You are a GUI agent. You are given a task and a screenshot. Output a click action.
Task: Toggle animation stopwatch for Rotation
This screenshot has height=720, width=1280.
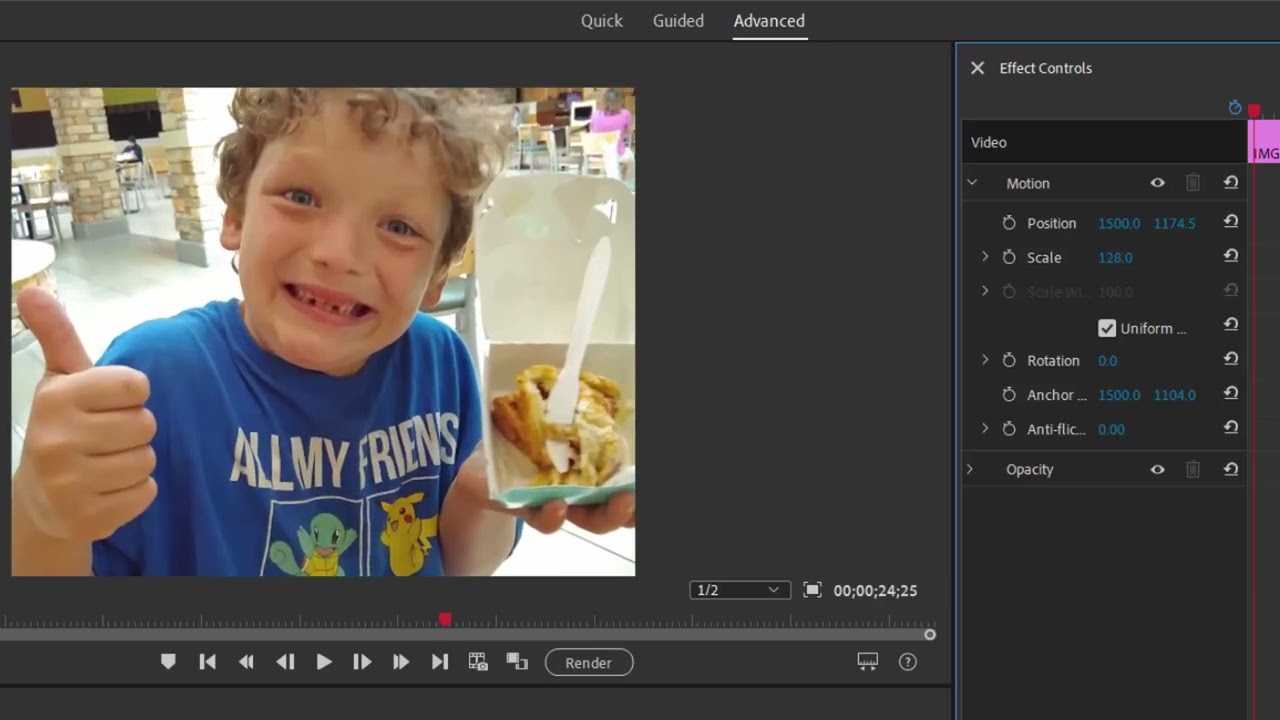coord(1009,360)
